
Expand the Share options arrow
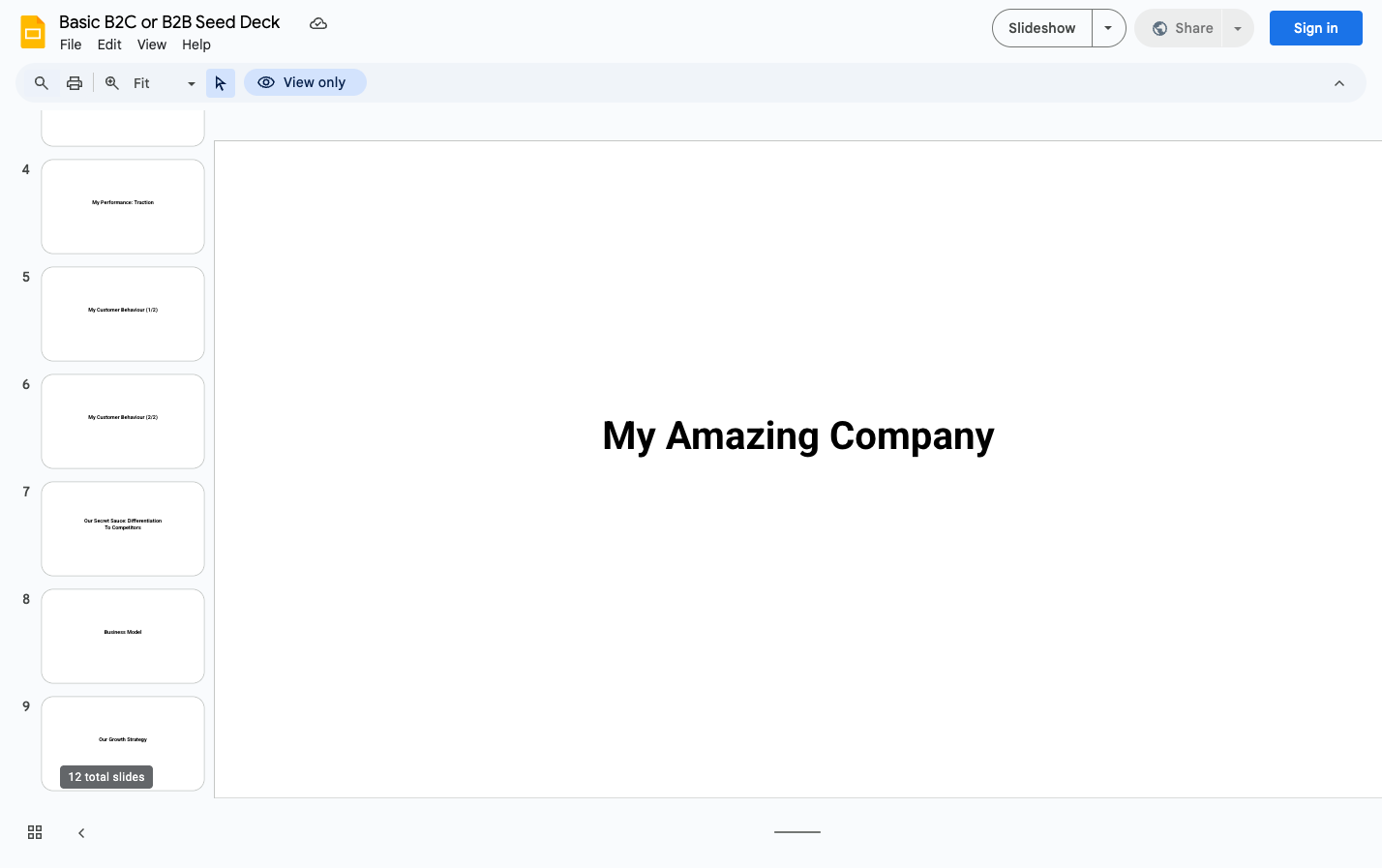coord(1238,28)
